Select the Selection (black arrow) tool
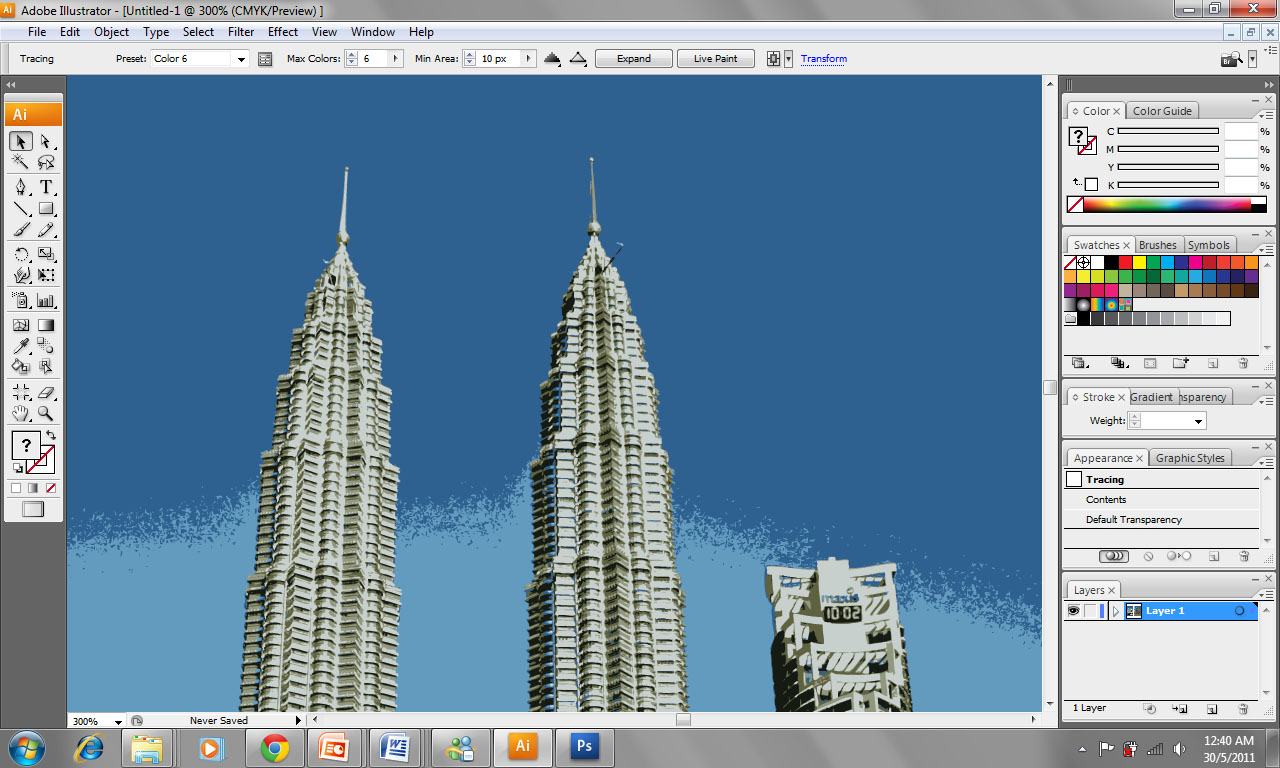This screenshot has width=1280, height=768. 20,142
